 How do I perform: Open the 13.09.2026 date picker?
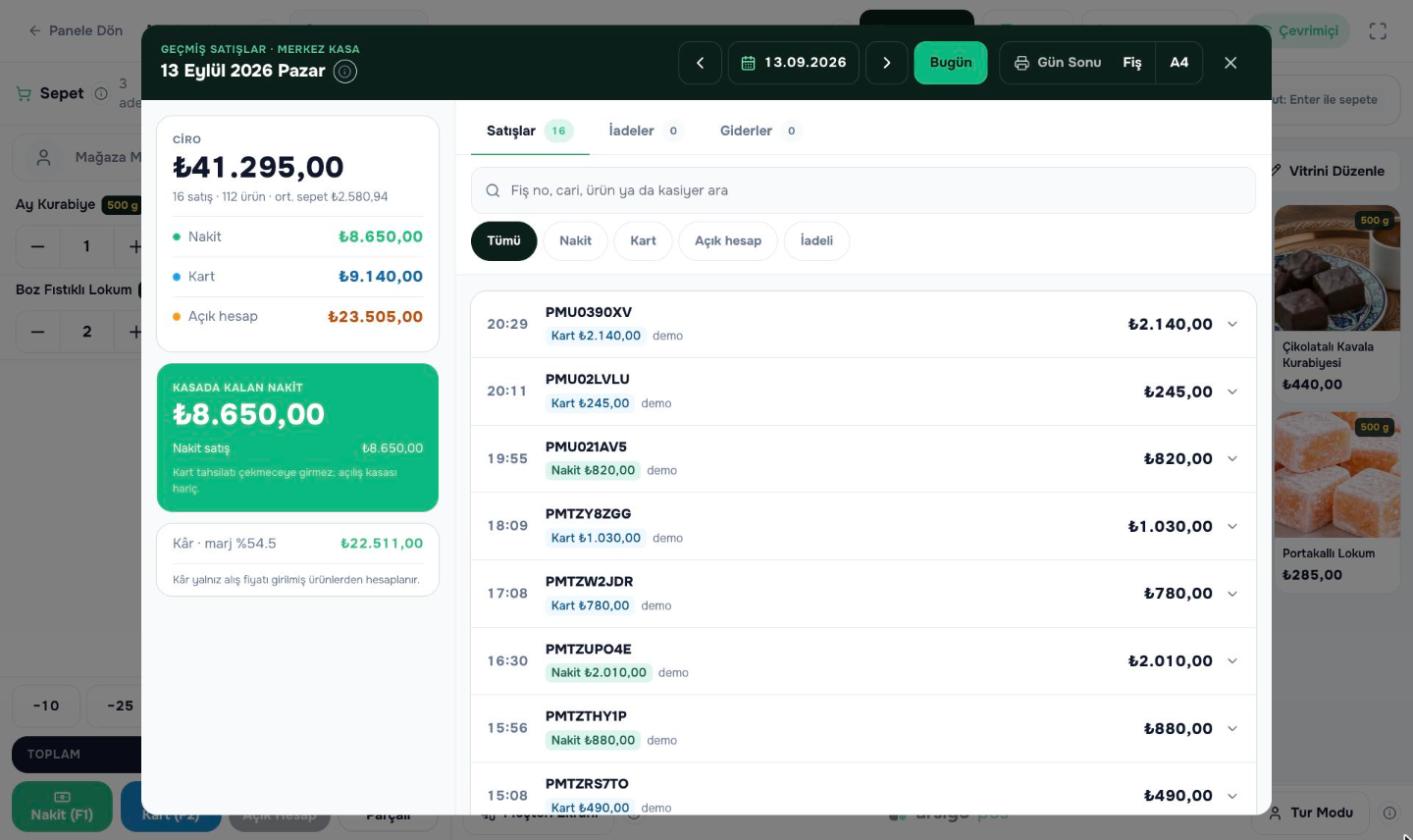[794, 63]
